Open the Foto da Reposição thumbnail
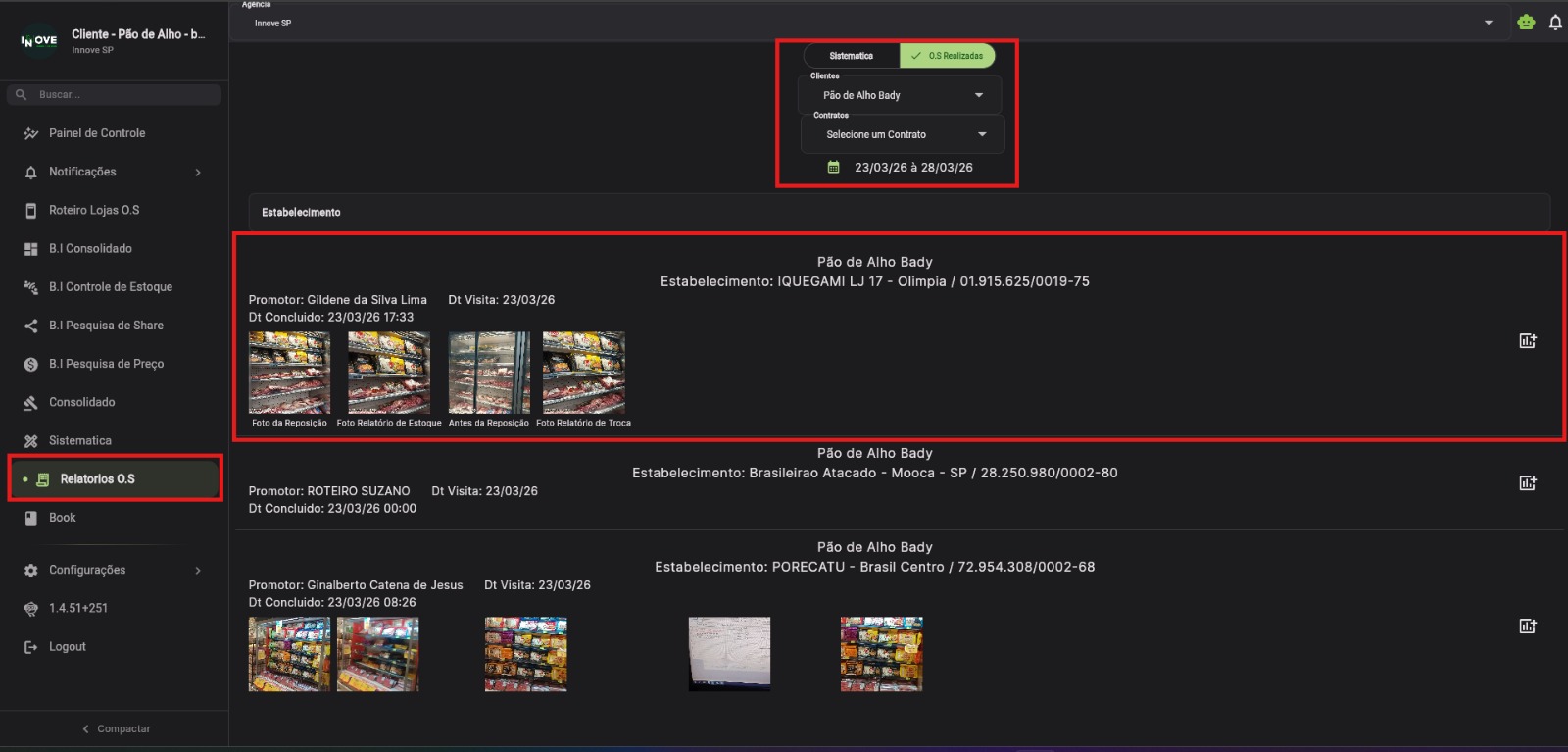The height and width of the screenshot is (752, 1568). tap(289, 373)
